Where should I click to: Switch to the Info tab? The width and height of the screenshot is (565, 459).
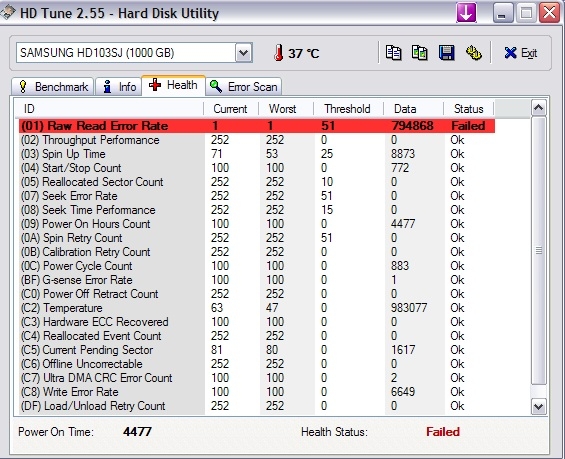pos(118,87)
